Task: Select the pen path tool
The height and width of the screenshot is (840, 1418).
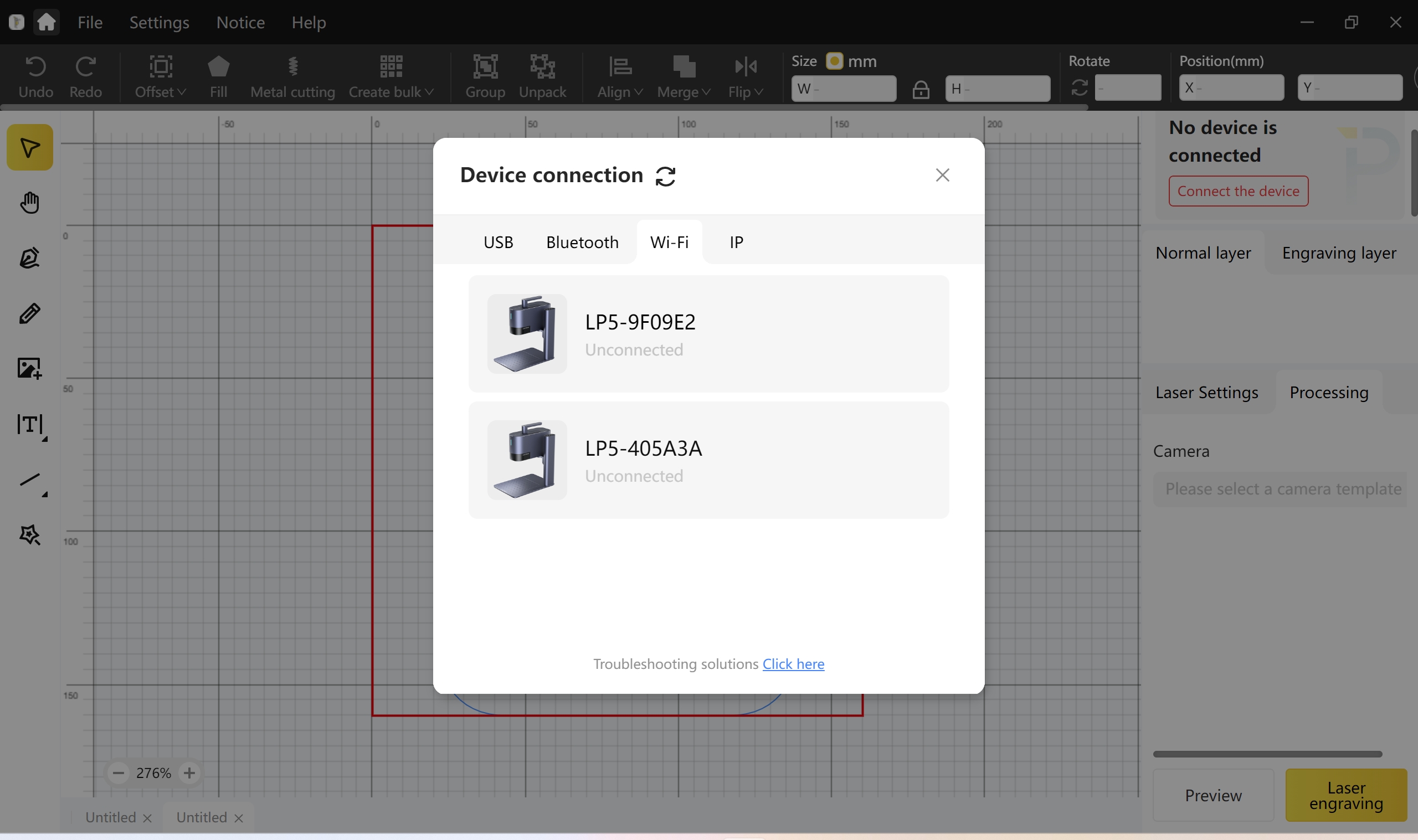Action: [x=29, y=257]
